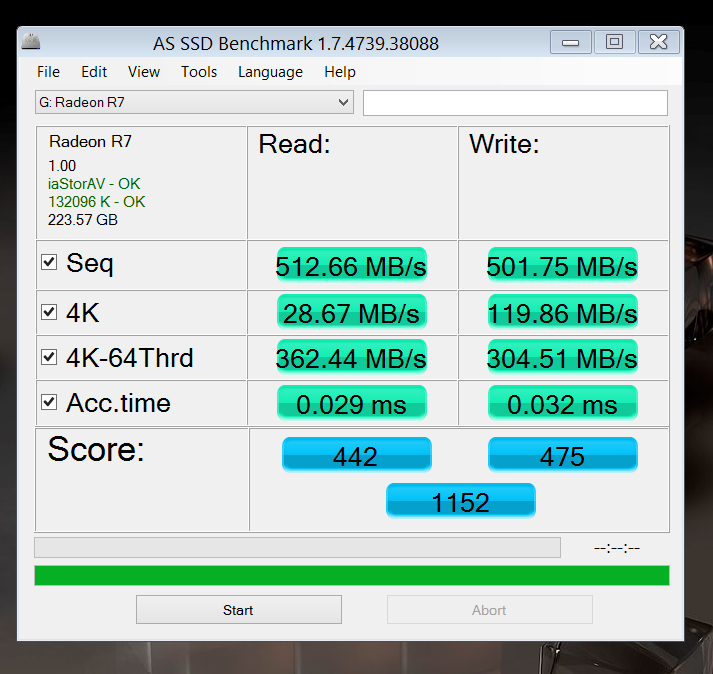Image resolution: width=713 pixels, height=674 pixels.
Task: Click the elapsed time readout --:--:--
Action: [617, 548]
